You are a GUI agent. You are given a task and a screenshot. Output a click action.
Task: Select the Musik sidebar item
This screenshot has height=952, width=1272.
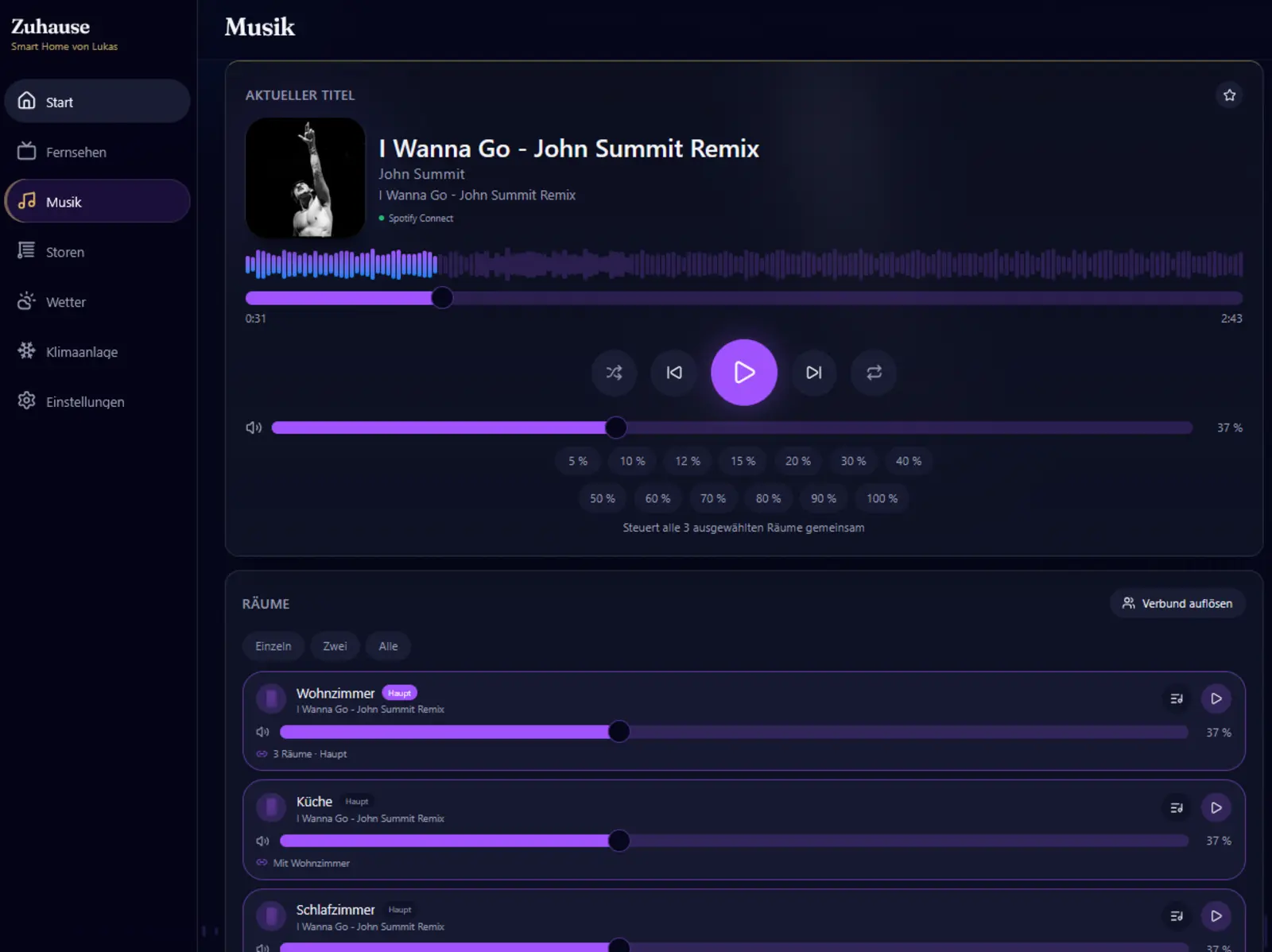click(x=98, y=202)
